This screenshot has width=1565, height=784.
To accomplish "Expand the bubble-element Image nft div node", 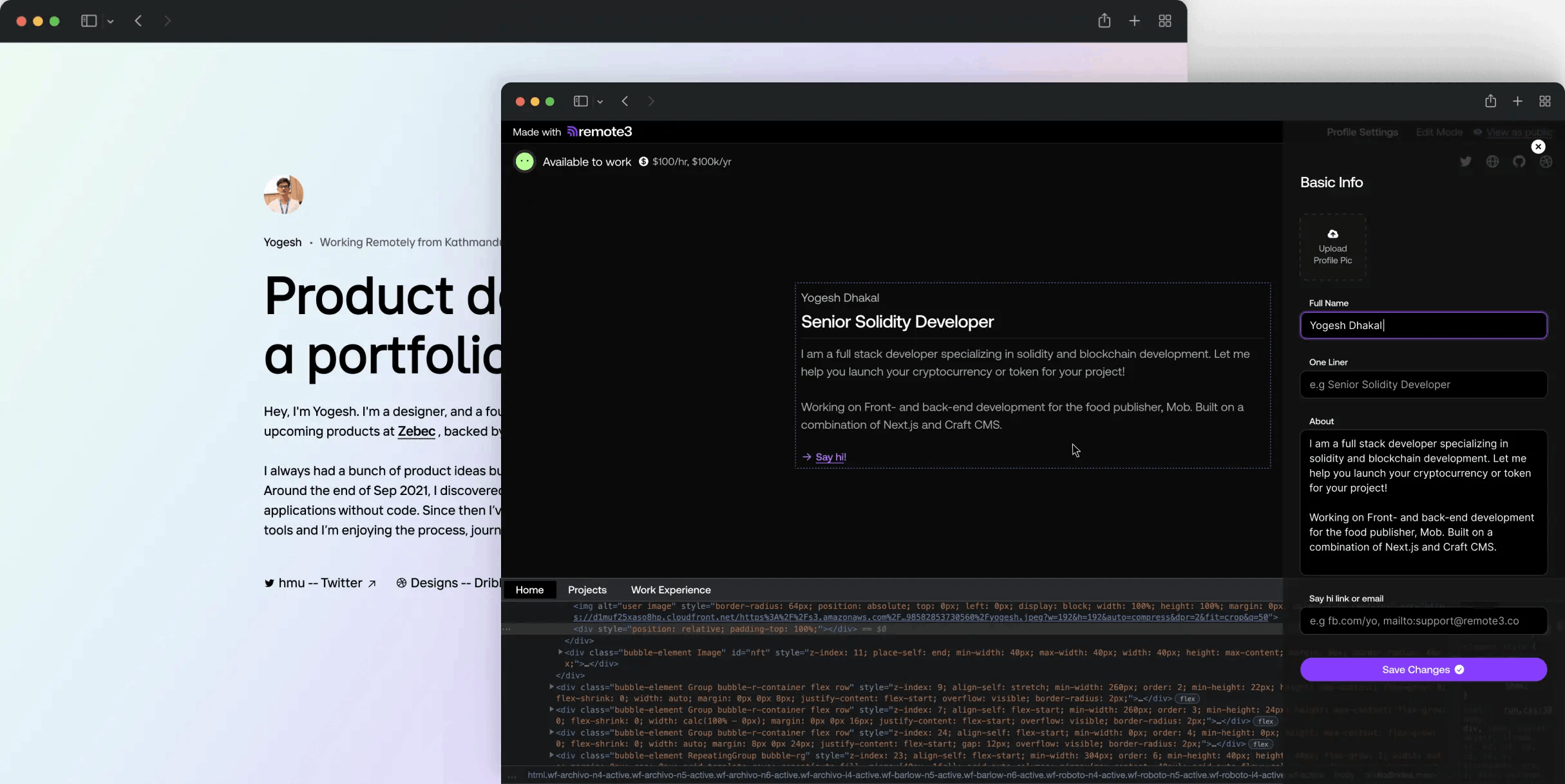I will click(x=560, y=652).
